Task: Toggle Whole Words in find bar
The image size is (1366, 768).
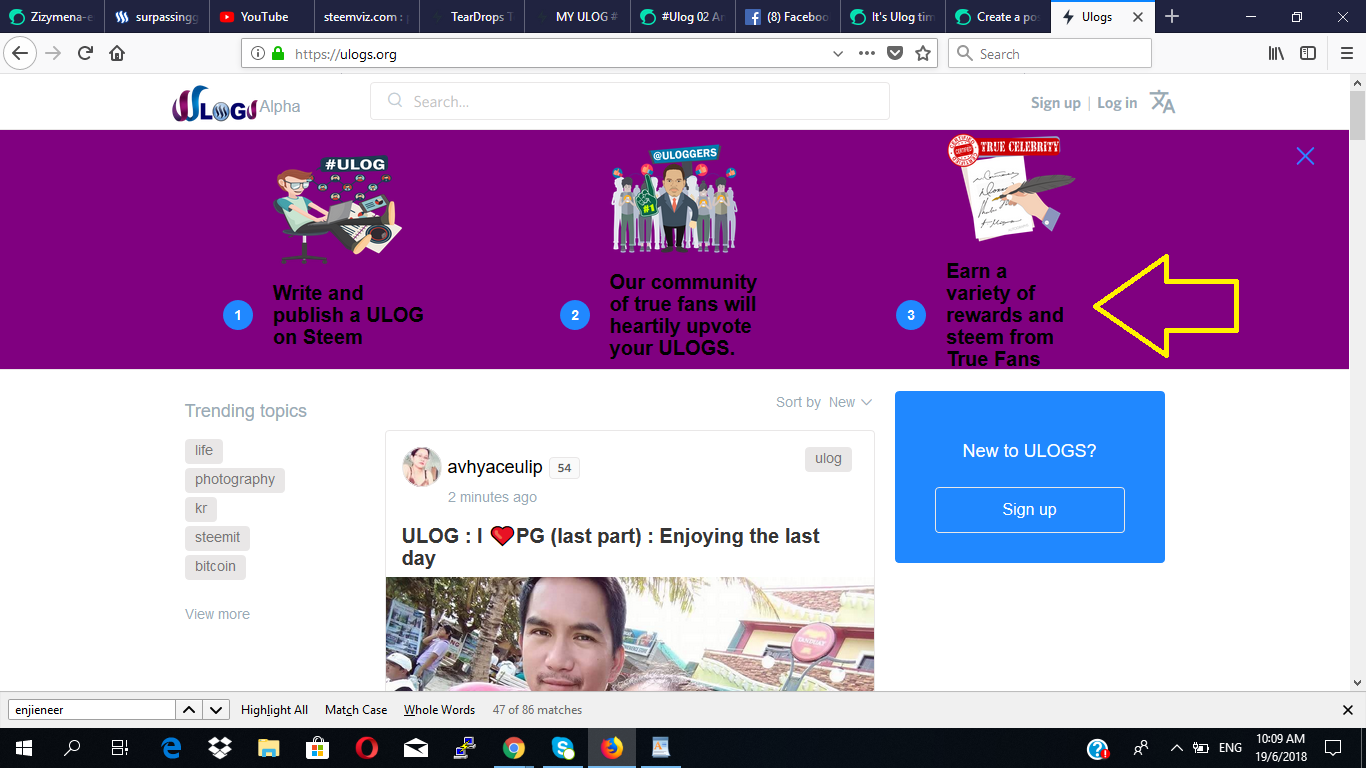Action: tap(439, 710)
